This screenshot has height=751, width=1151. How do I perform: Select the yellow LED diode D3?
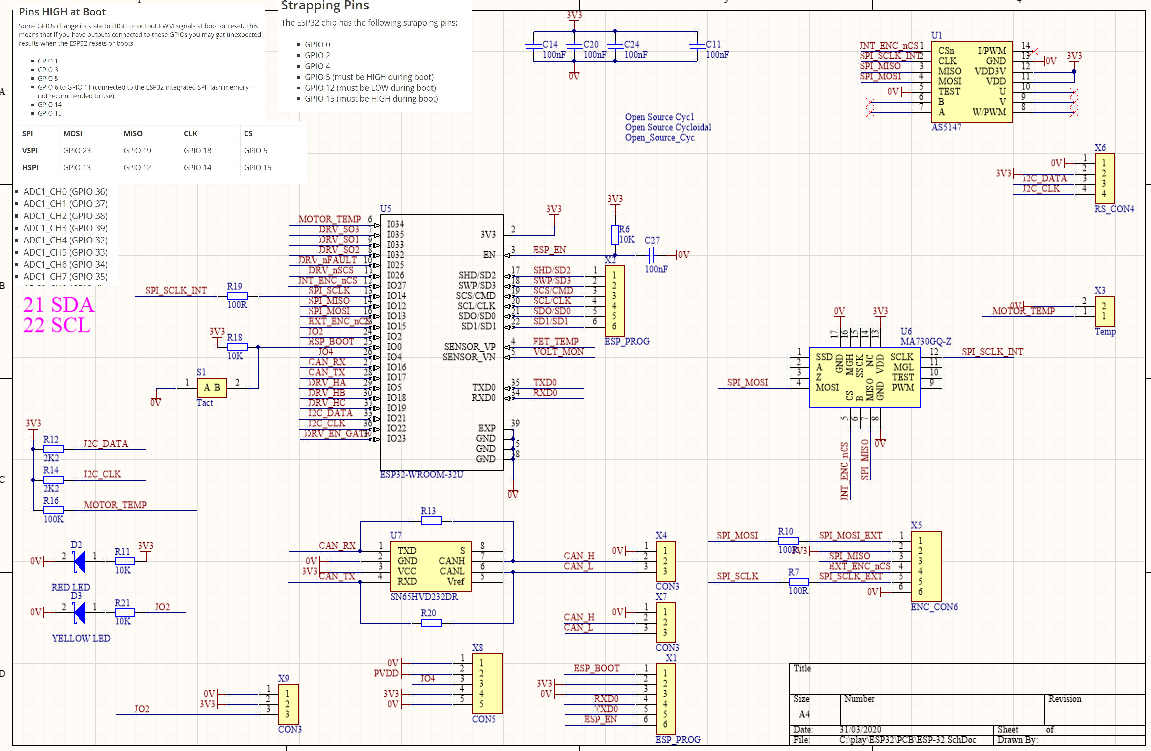pyautogui.click(x=78, y=612)
